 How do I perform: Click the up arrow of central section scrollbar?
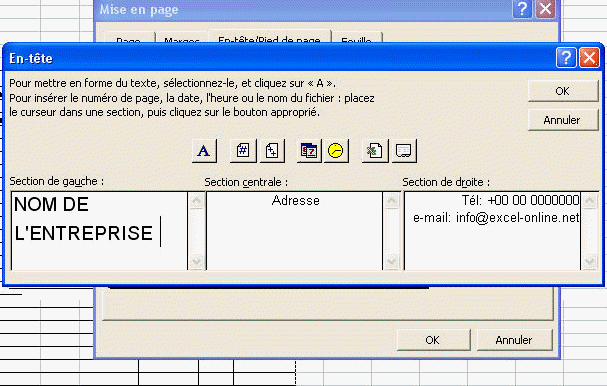pyautogui.click(x=391, y=201)
